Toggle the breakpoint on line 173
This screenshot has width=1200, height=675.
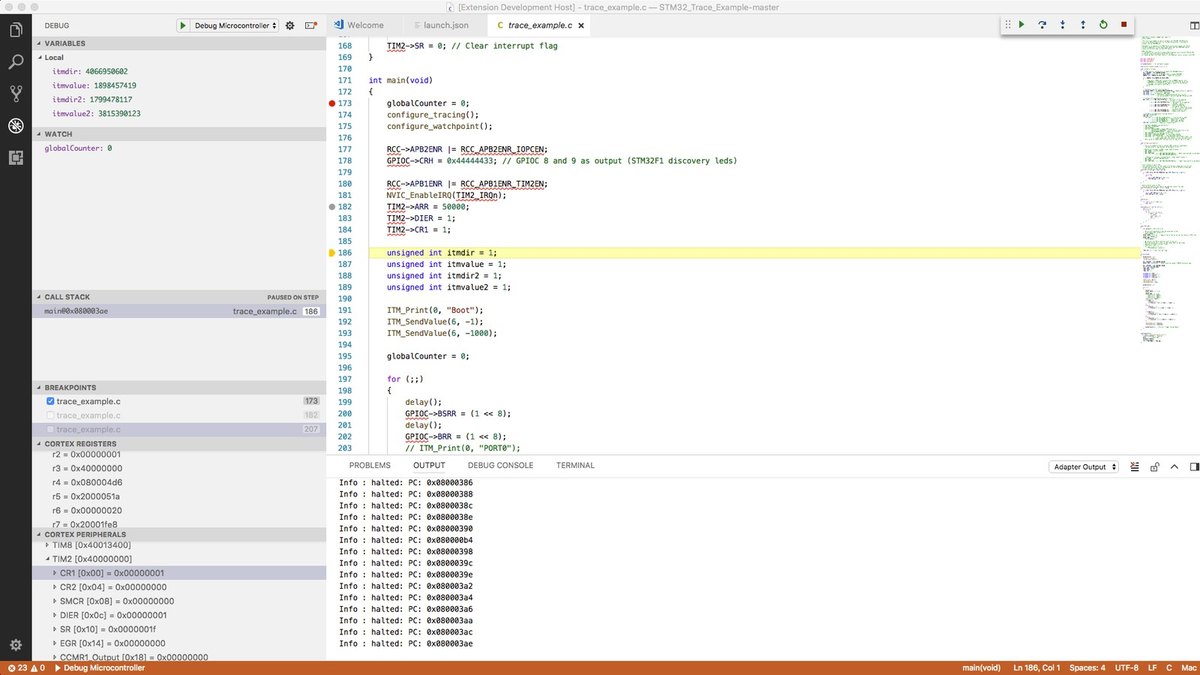332,103
